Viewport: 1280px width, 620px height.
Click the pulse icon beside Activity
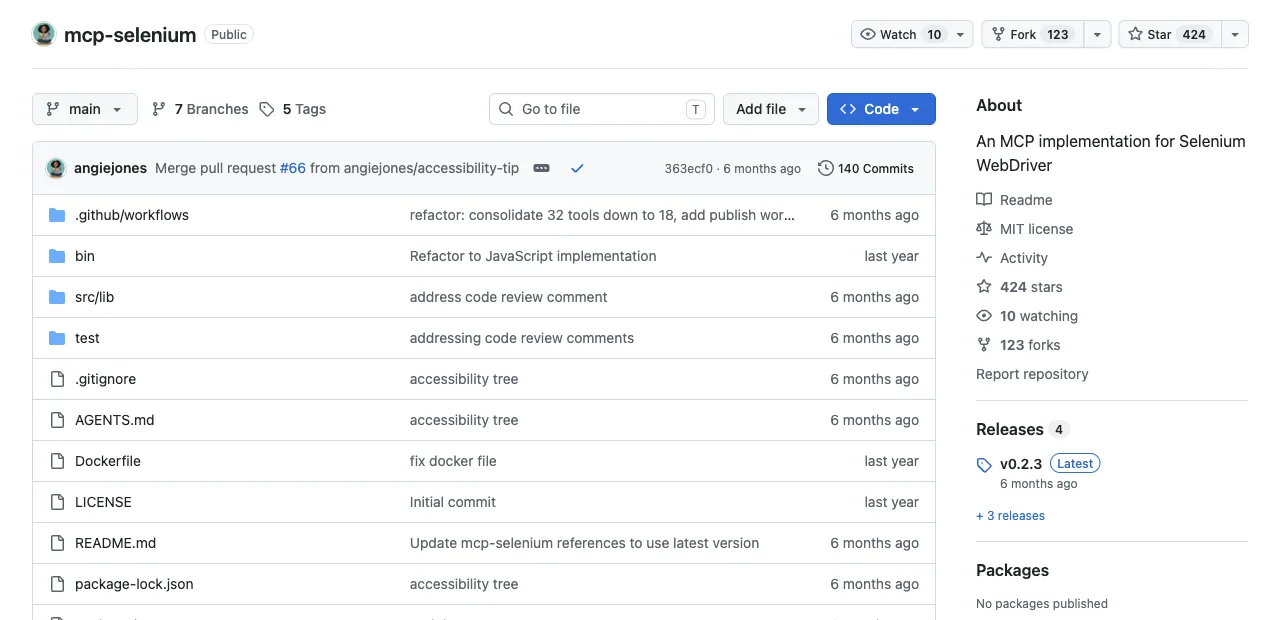point(984,258)
